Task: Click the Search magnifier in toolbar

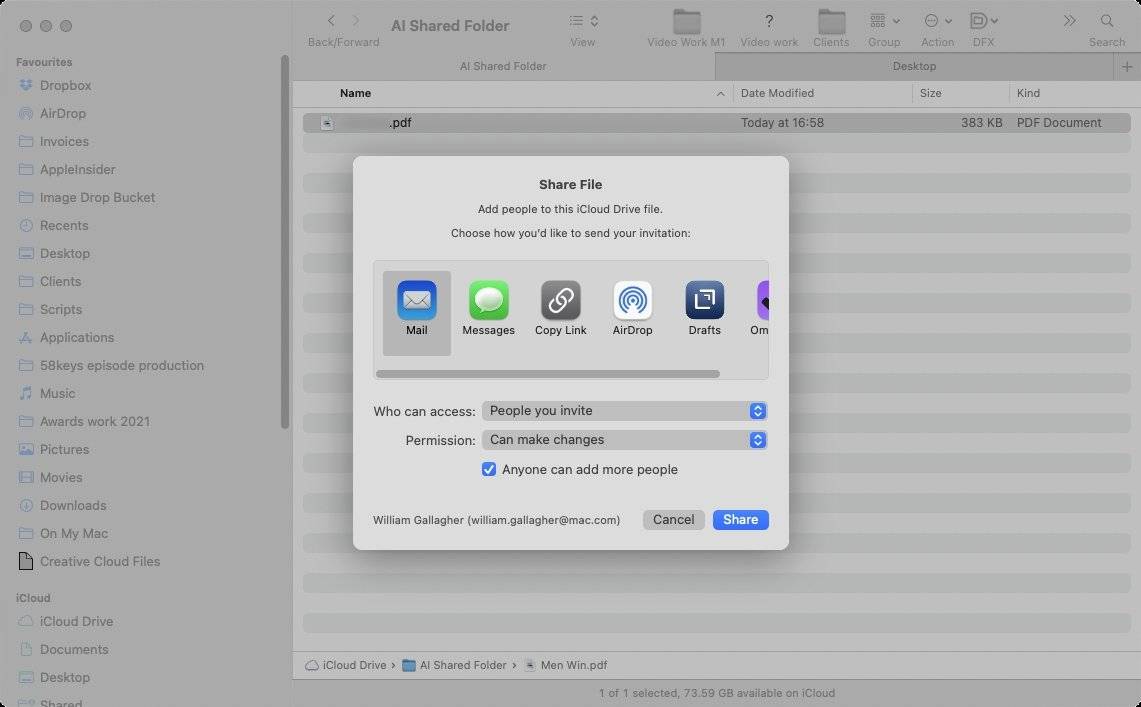Action: (1106, 21)
